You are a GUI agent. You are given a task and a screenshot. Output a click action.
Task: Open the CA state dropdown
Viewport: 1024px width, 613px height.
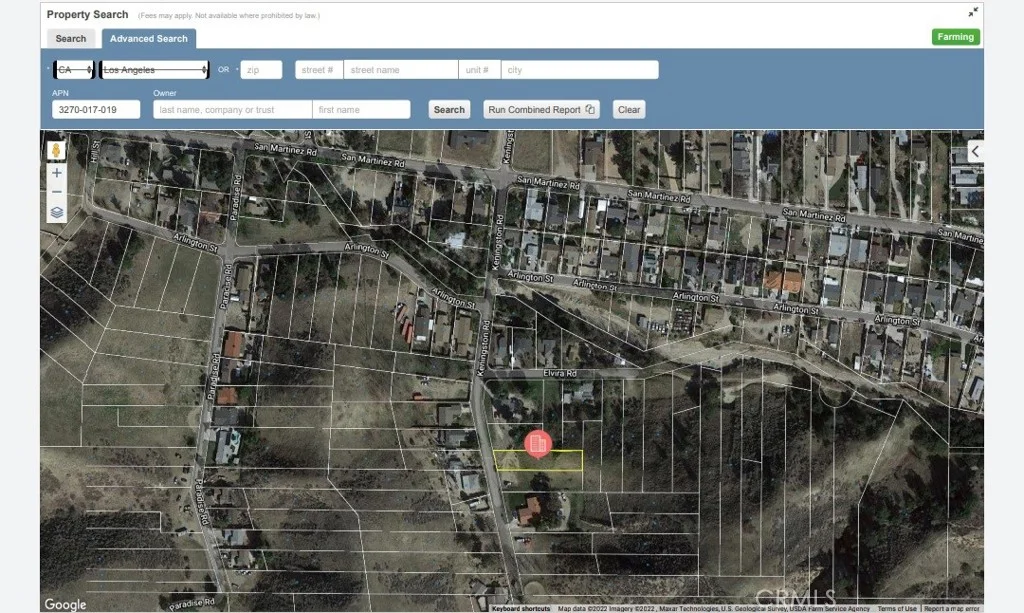pos(74,70)
